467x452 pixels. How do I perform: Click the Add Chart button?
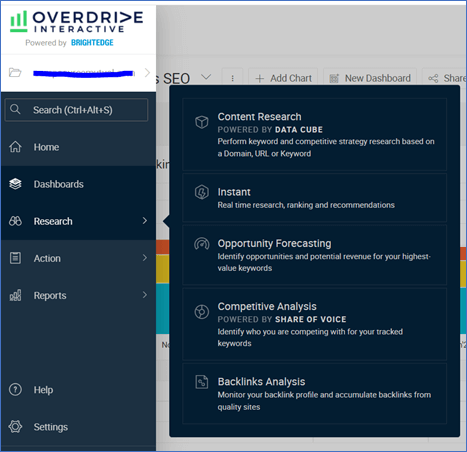tap(283, 78)
